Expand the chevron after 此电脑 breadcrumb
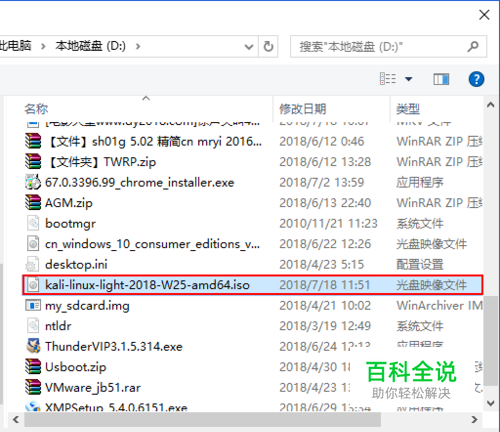 pos(43,46)
